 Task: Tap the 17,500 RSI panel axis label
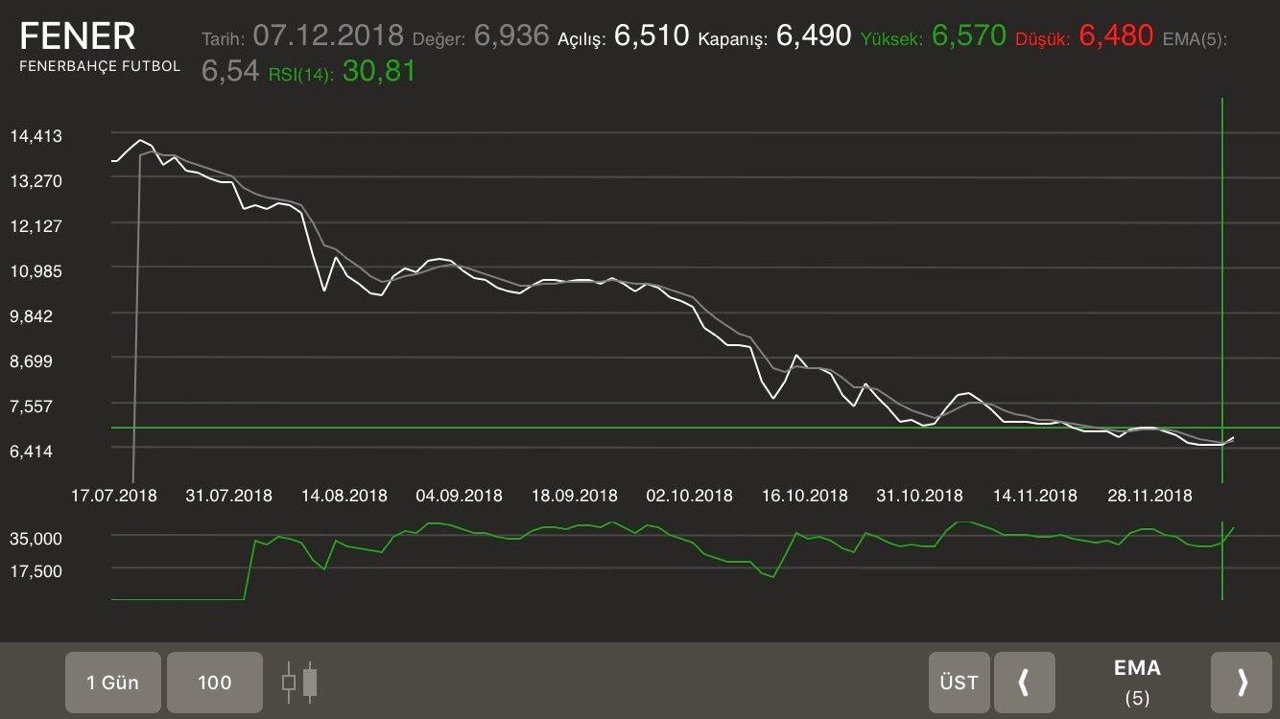click(x=35, y=571)
